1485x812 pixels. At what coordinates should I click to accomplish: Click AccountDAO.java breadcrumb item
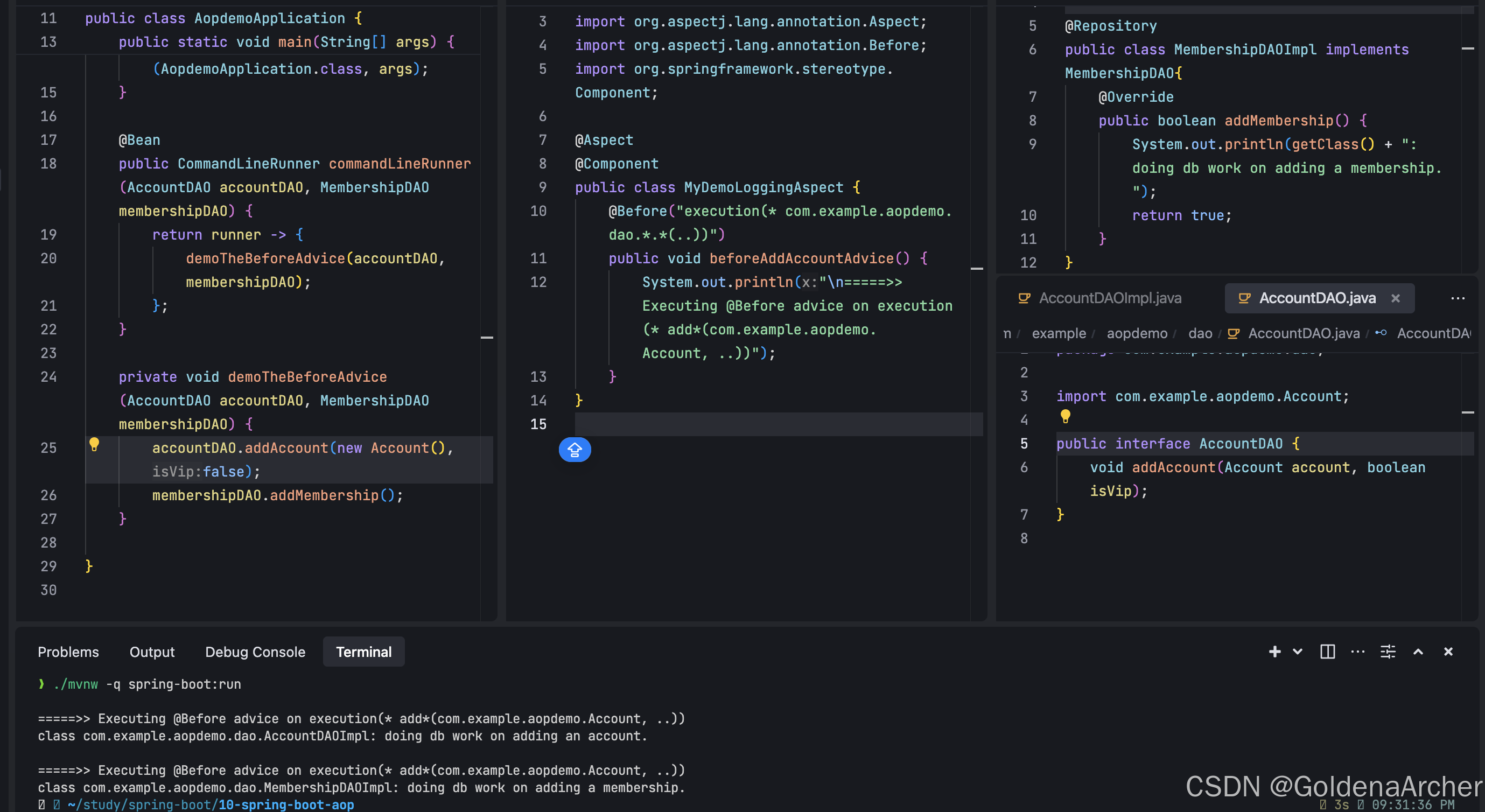coord(1304,333)
